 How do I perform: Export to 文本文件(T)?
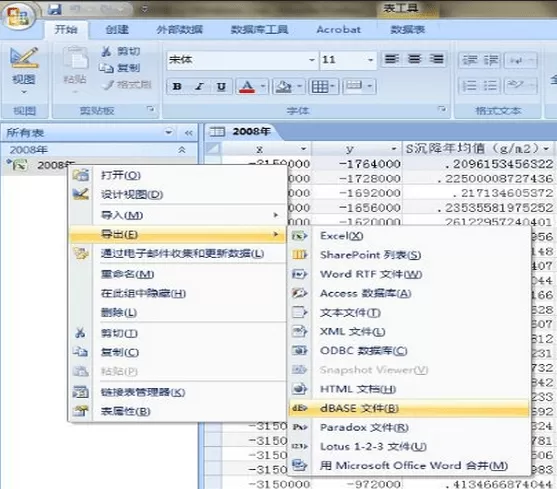point(409,313)
